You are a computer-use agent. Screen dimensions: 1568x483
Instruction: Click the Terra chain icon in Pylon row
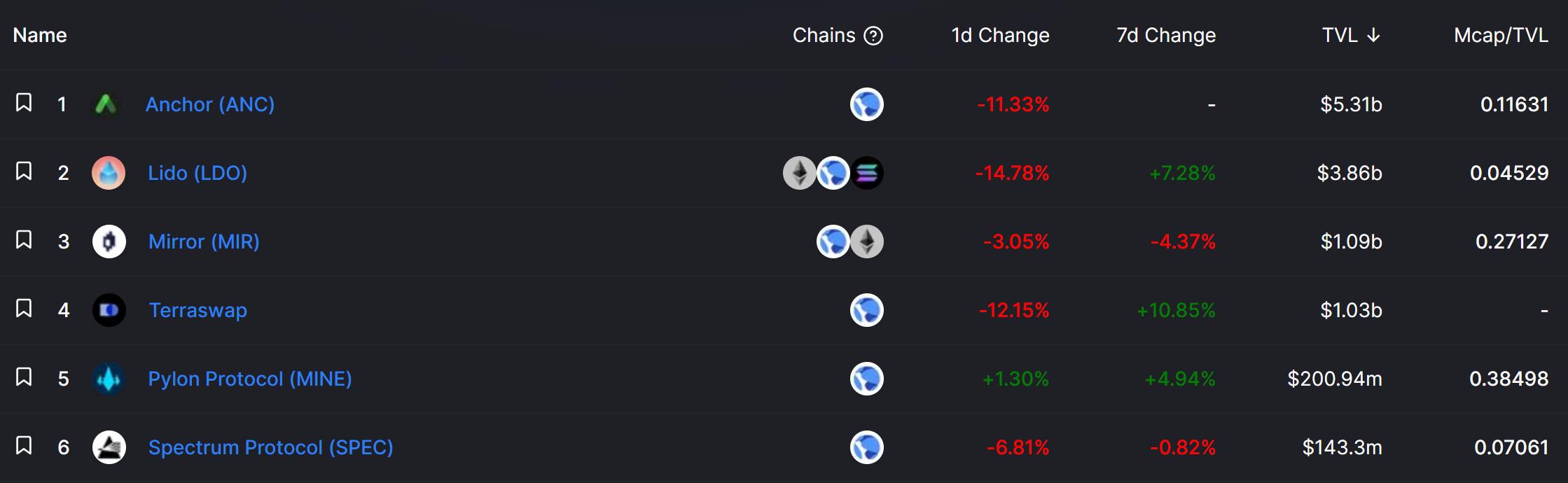[x=867, y=379]
